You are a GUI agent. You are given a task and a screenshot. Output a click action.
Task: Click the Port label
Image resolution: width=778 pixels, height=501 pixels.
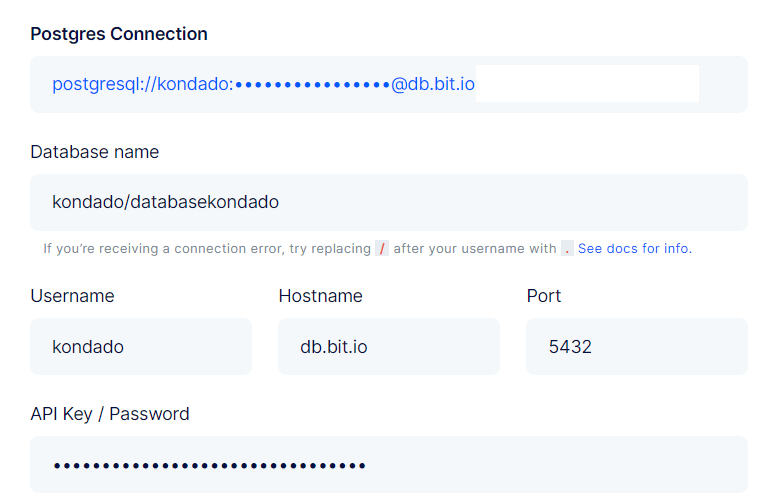[x=543, y=296]
